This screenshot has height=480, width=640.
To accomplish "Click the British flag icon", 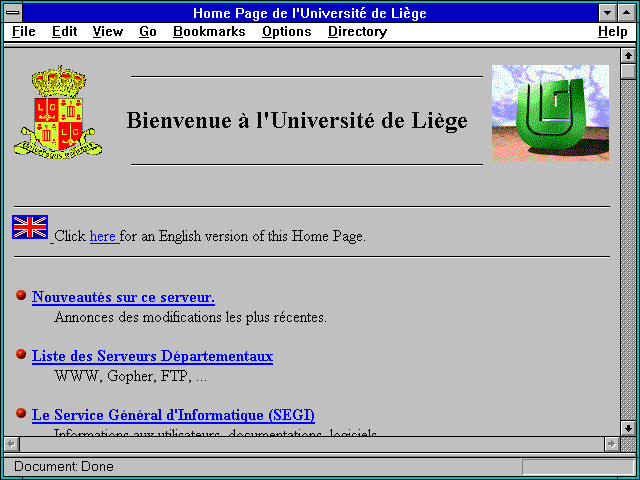I will click(30, 227).
